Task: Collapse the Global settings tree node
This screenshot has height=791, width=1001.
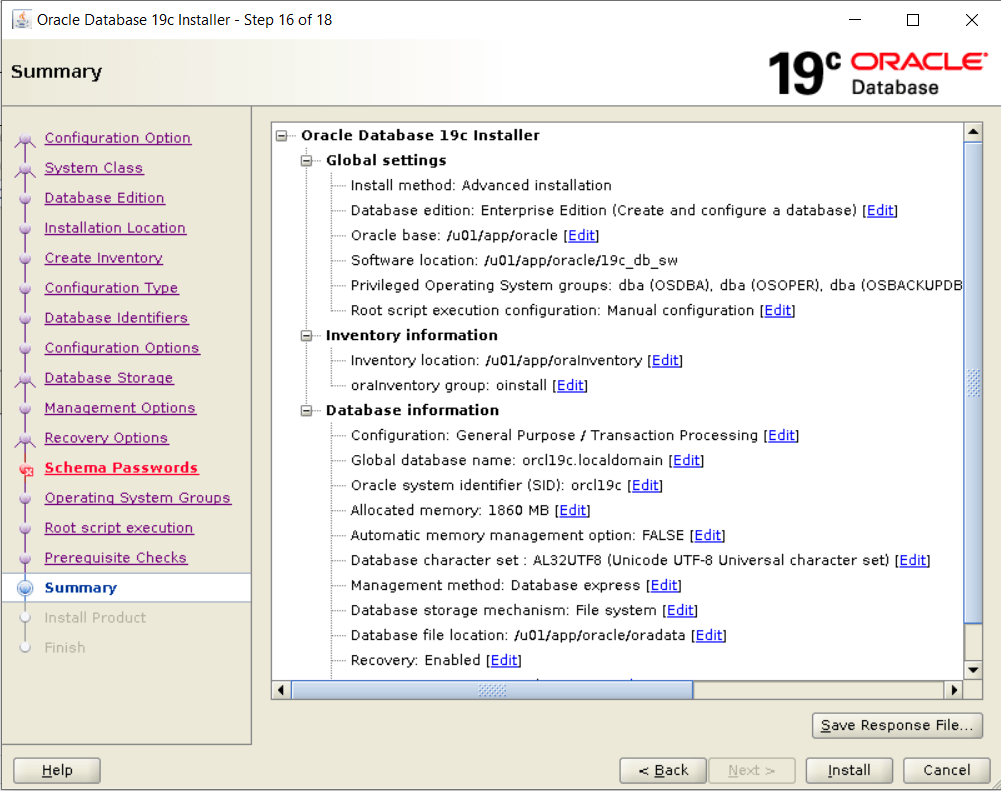Action: (307, 161)
